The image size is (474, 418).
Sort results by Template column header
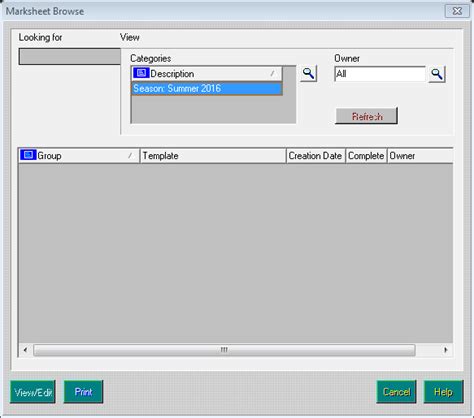point(213,156)
